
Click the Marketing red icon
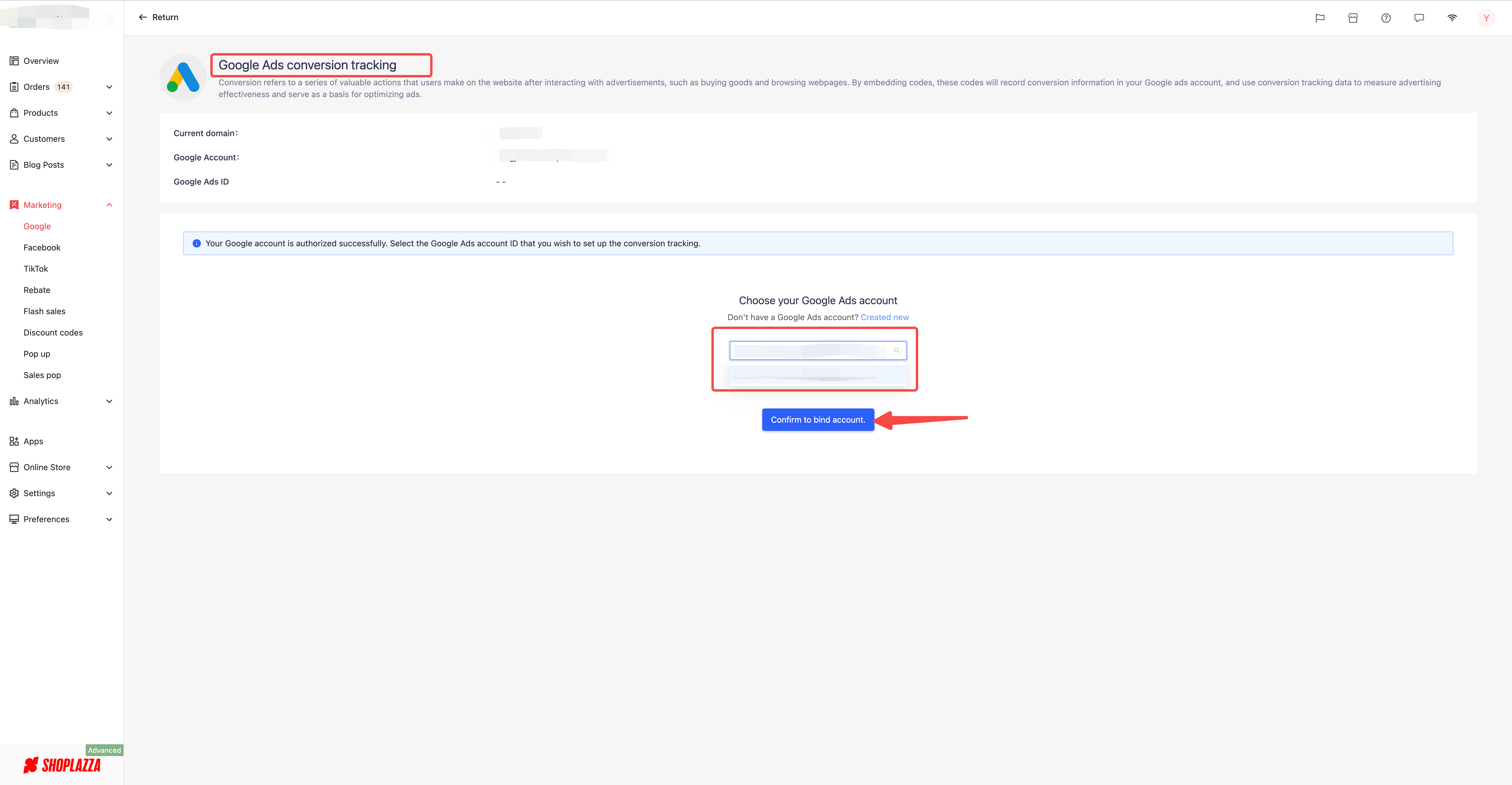pos(14,205)
